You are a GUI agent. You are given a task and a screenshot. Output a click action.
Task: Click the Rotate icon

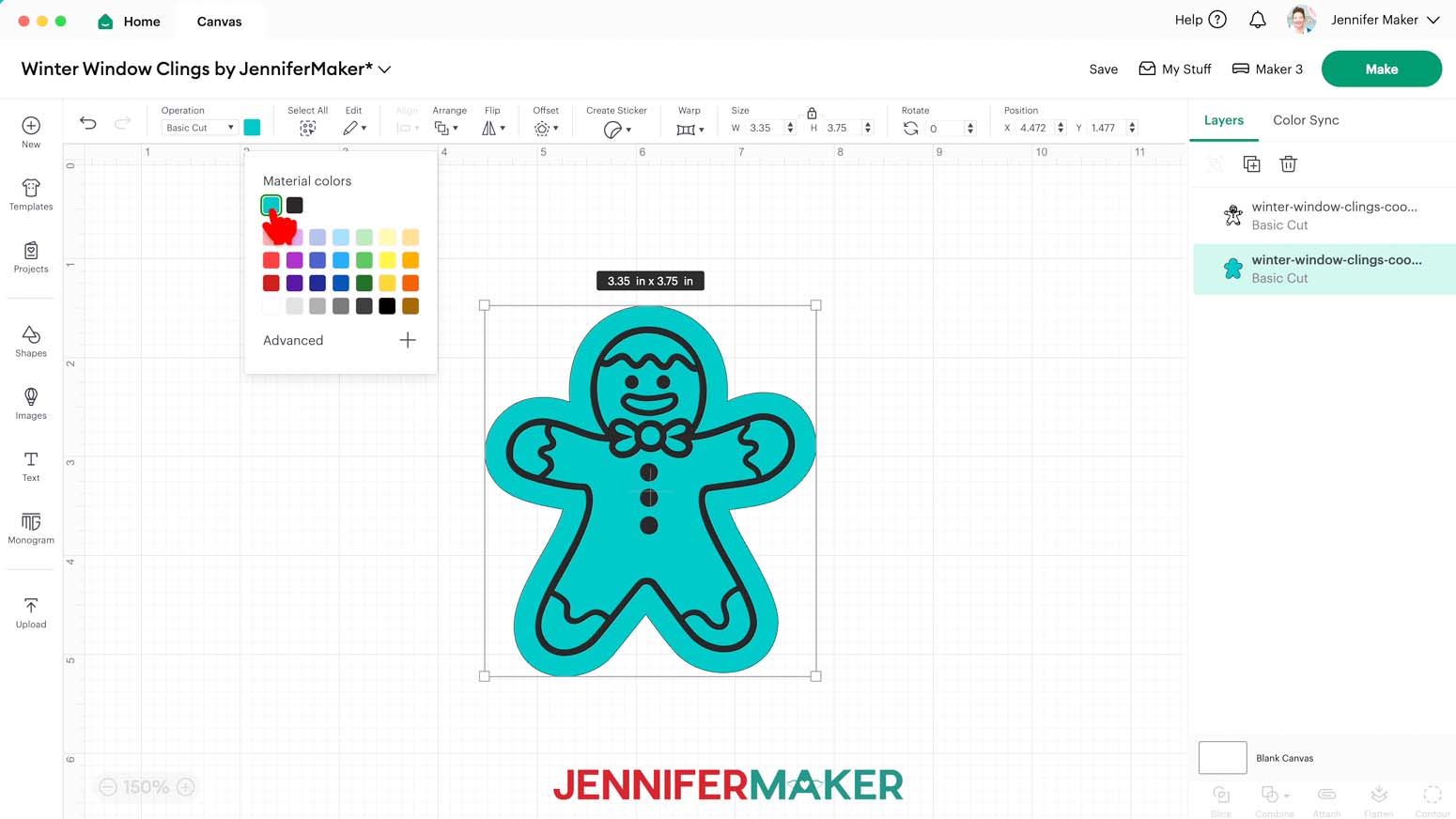(x=910, y=129)
